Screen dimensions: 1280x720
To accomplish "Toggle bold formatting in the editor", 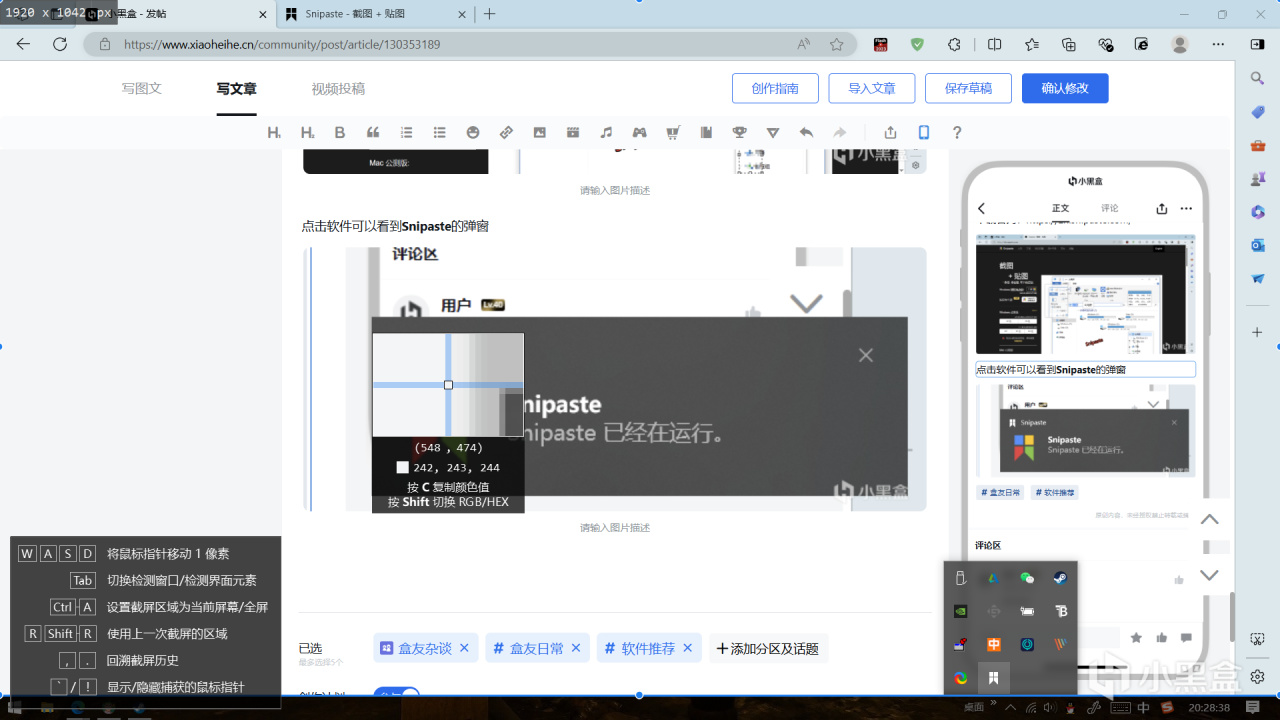I will click(x=340, y=132).
